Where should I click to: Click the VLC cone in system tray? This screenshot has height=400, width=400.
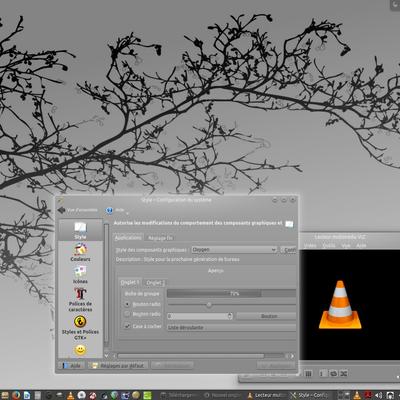pos(357,395)
